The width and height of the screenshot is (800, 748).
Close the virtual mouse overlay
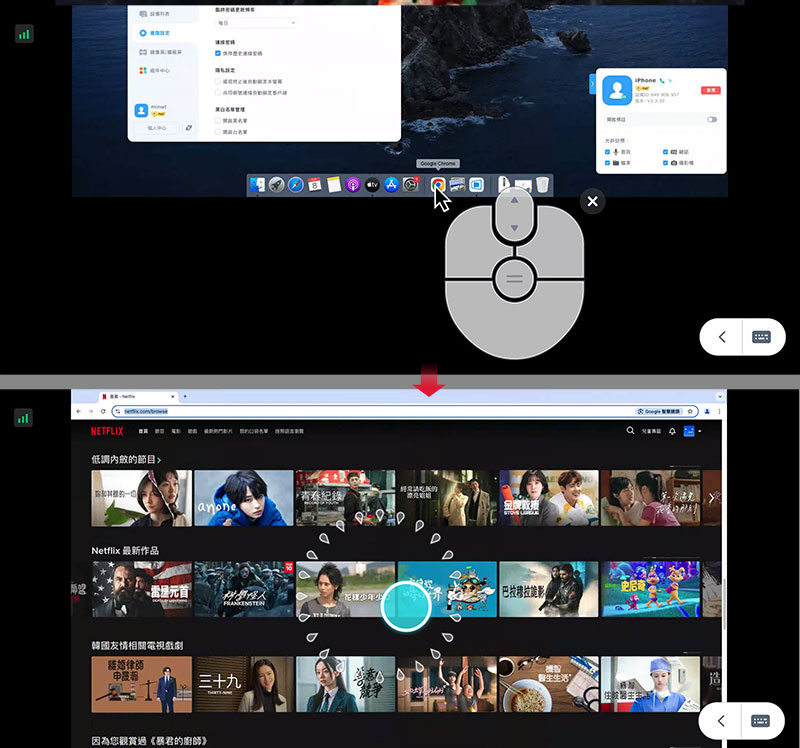coord(593,202)
